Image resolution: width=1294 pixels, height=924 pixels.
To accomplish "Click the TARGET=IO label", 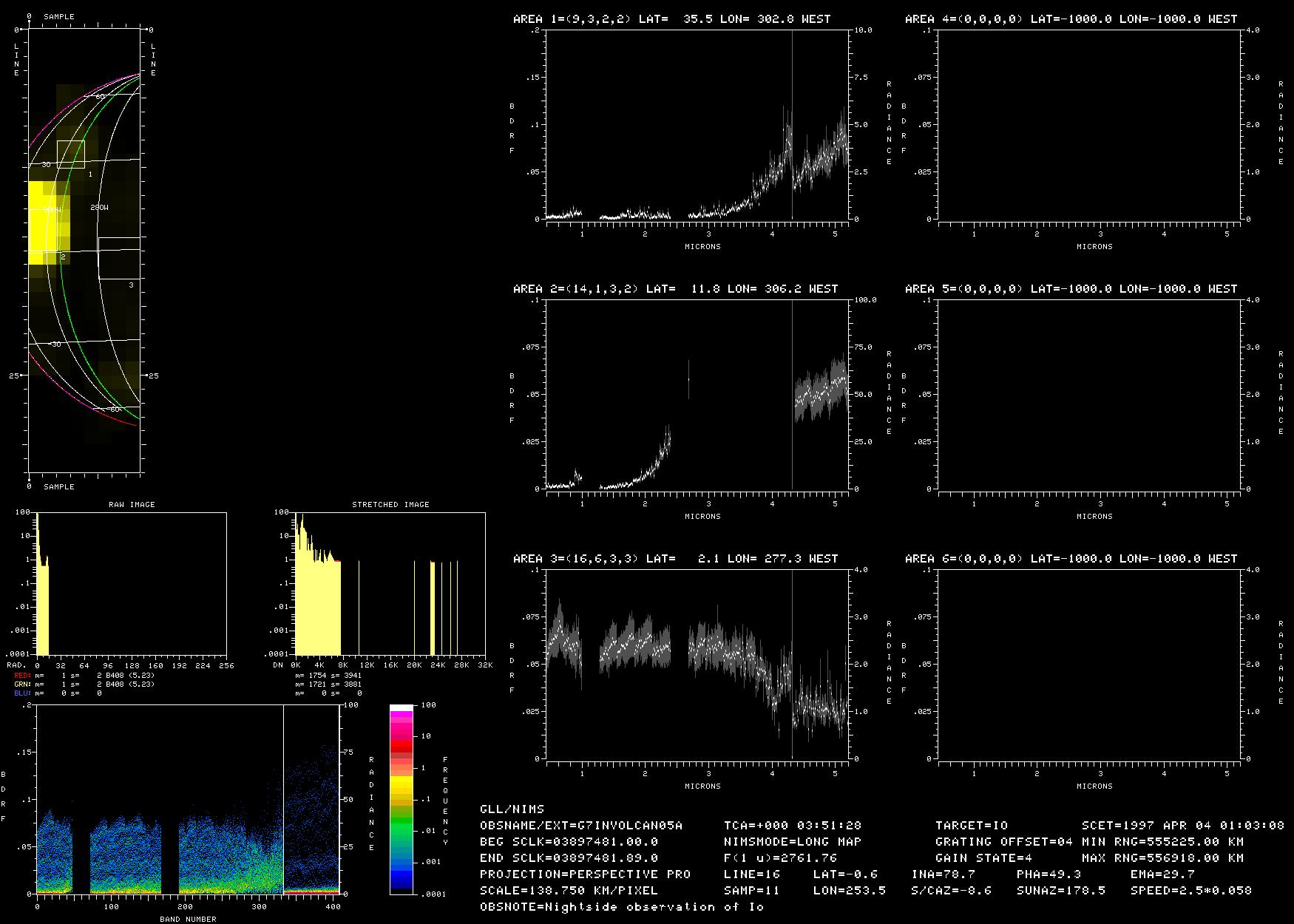I will click(971, 825).
